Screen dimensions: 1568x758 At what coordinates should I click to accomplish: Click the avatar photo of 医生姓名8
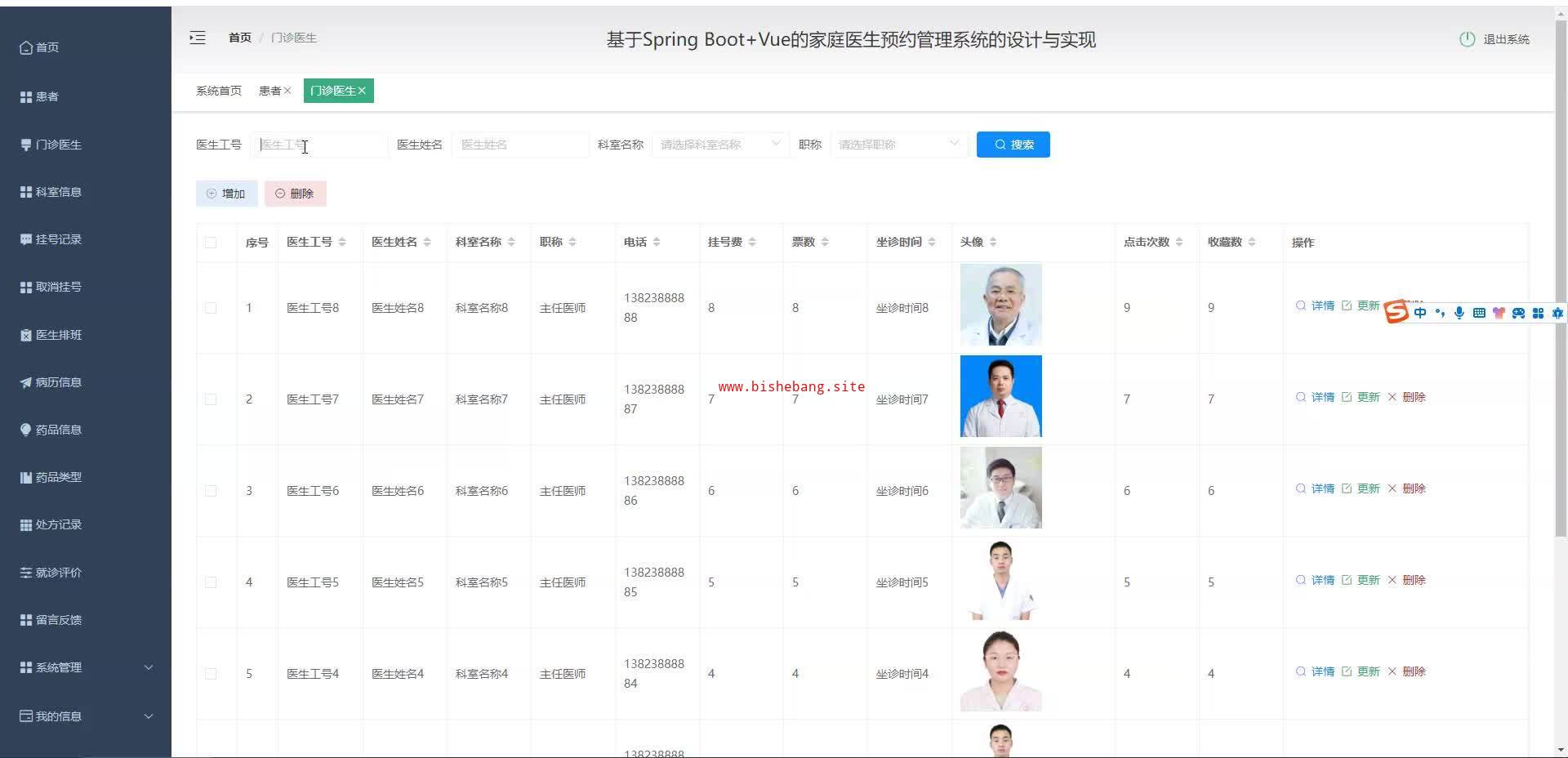pos(1001,305)
